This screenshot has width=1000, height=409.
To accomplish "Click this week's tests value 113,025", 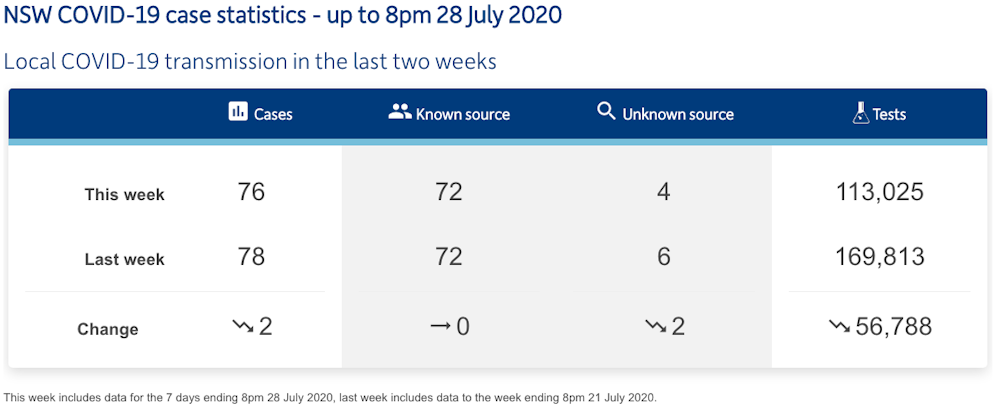I will click(880, 192).
